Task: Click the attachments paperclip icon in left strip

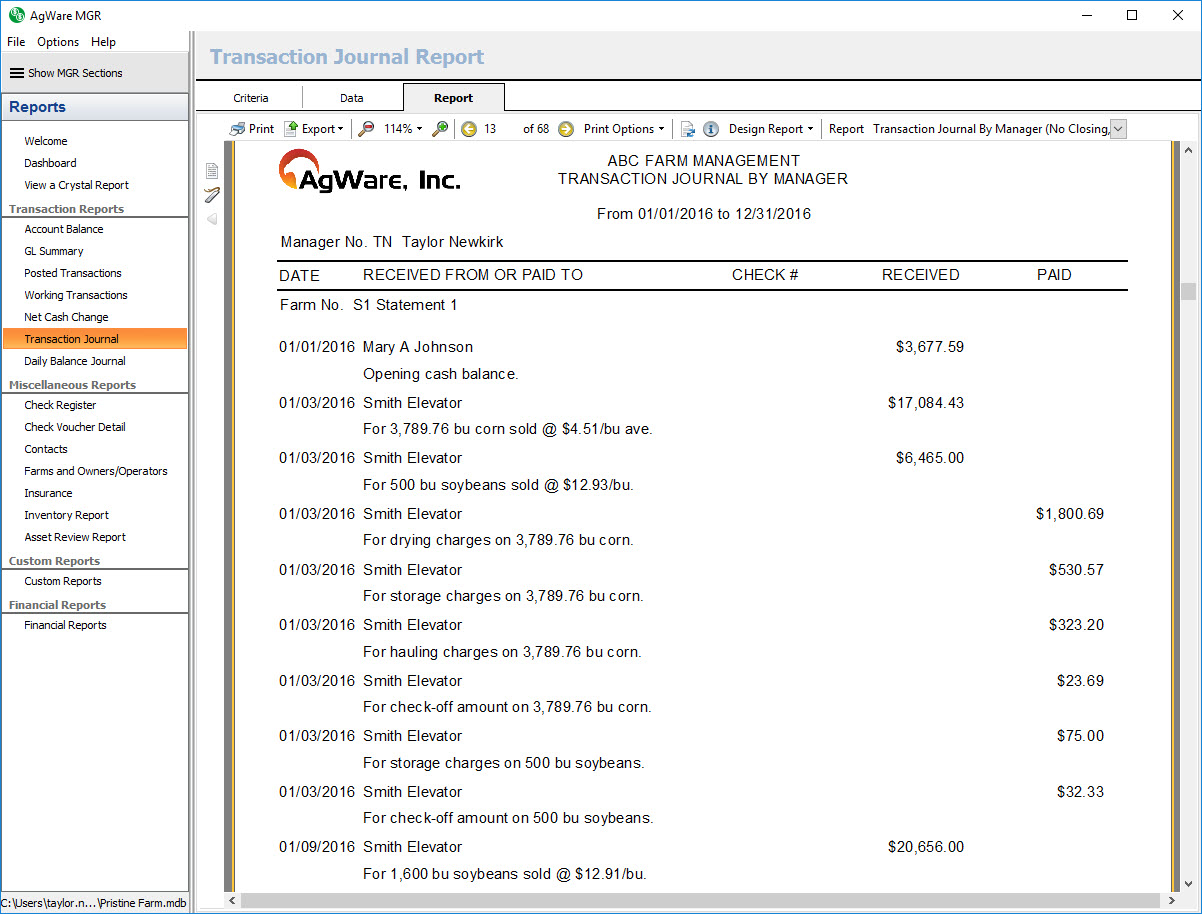Action: coord(212,195)
